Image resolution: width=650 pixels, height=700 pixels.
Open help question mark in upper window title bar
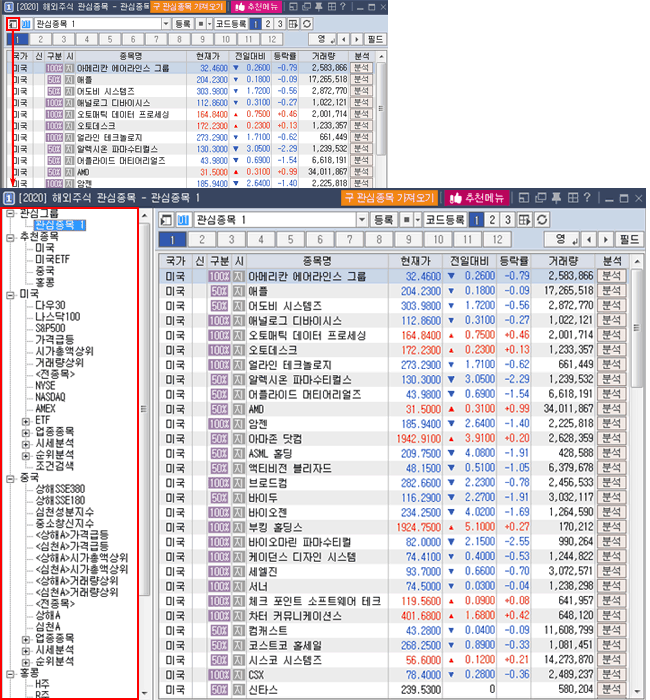pos(342,6)
